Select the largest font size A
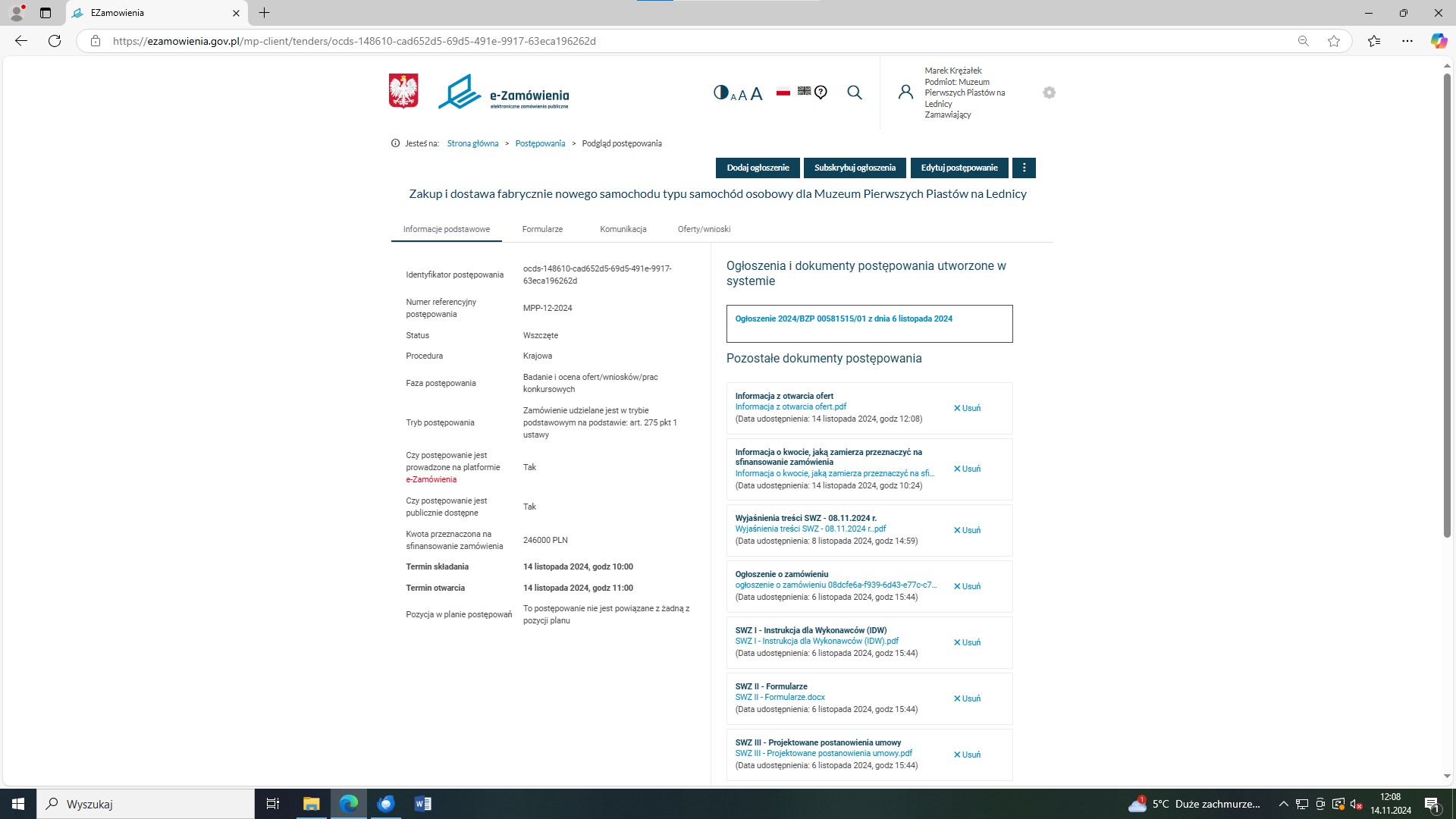This screenshot has height=819, width=1456. coord(756,94)
